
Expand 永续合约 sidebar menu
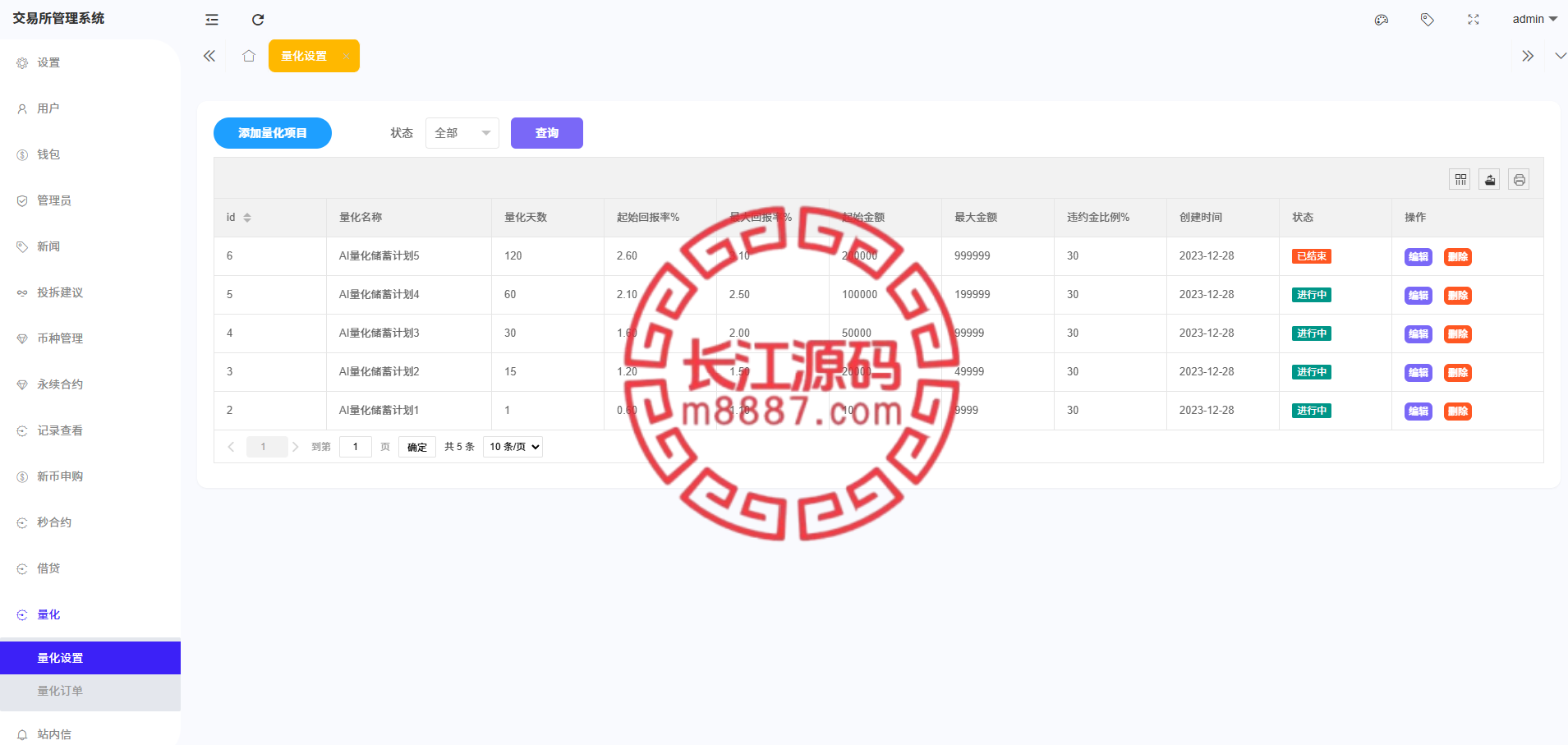[x=90, y=384]
